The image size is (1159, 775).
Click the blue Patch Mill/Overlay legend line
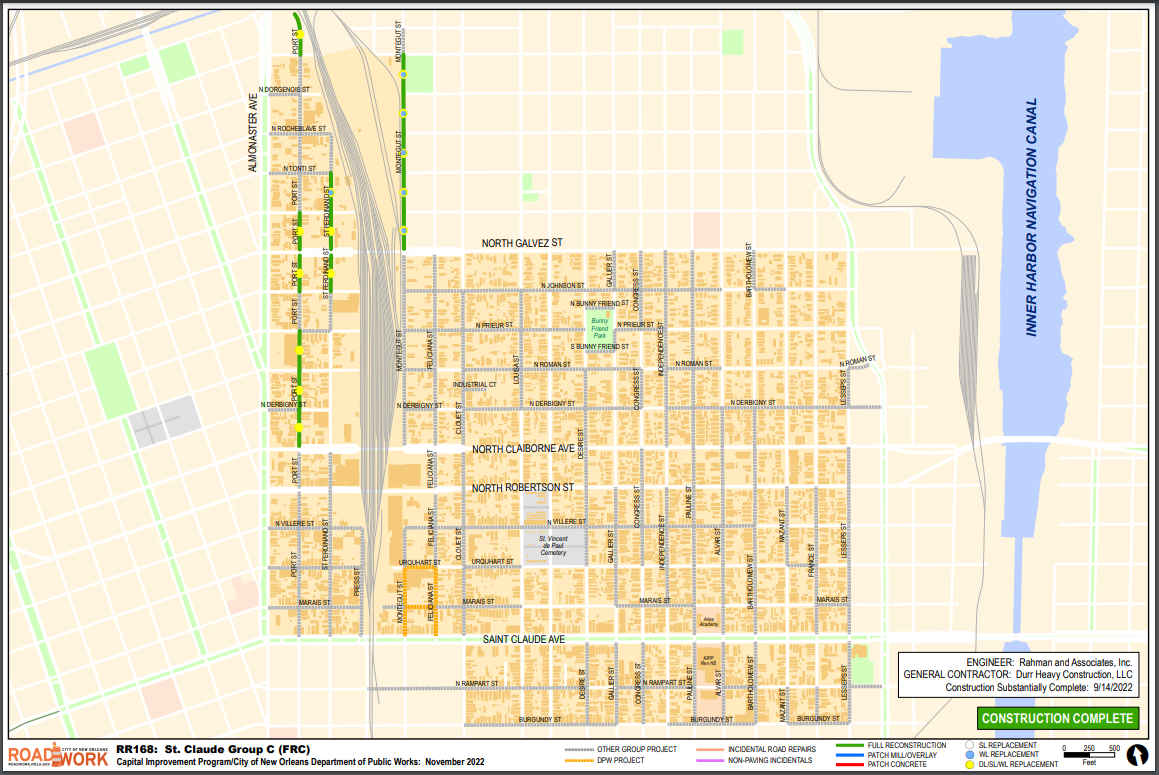tap(849, 755)
